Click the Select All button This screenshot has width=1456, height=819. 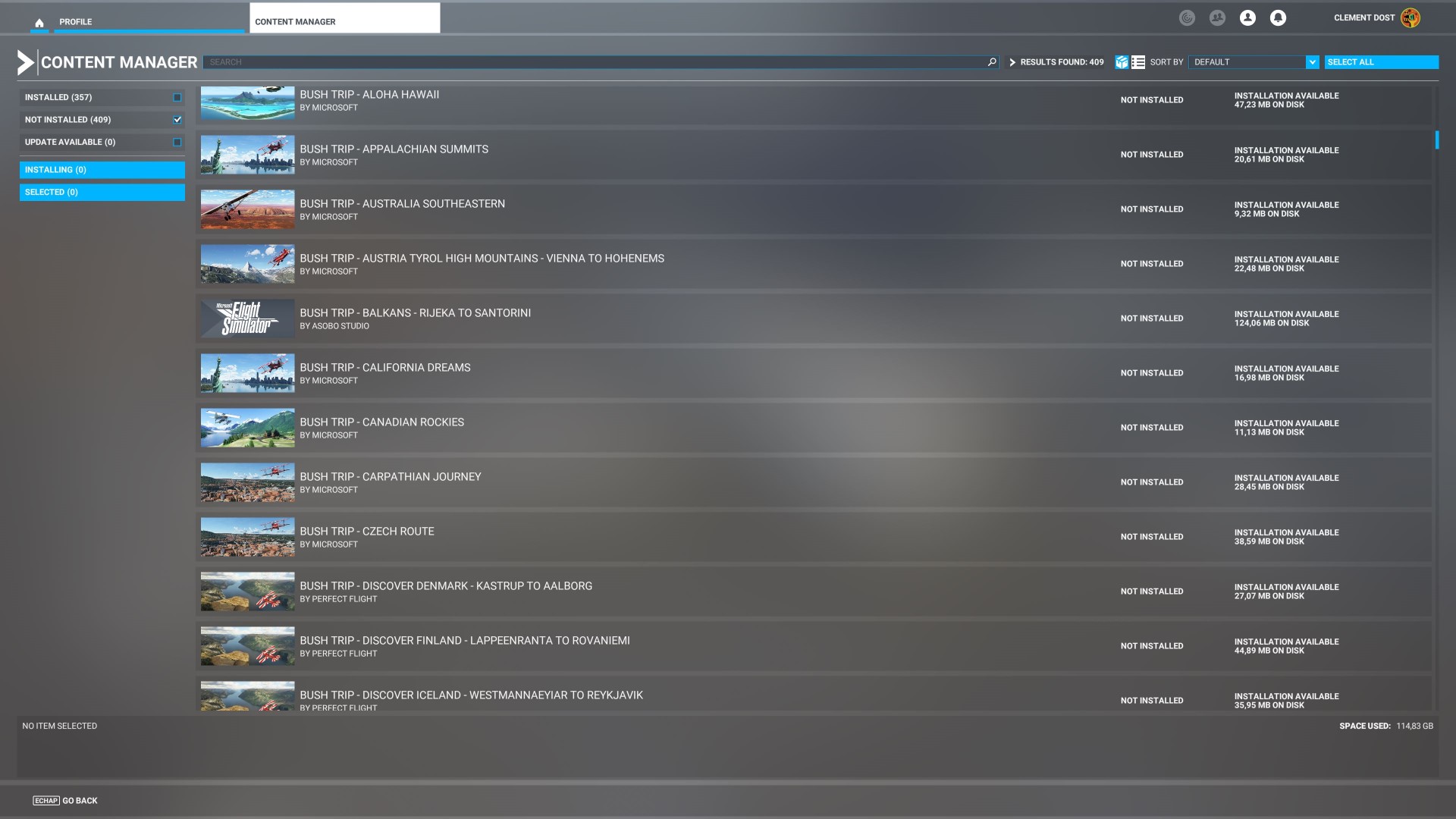pyautogui.click(x=1381, y=62)
